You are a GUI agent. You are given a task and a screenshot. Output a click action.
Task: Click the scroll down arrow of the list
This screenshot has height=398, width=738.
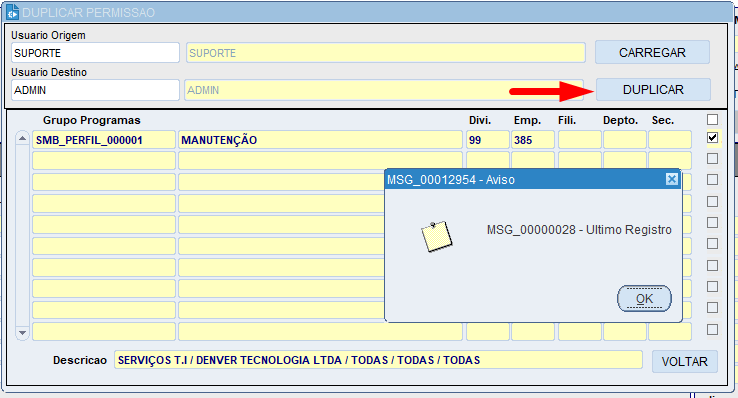pos(22,333)
